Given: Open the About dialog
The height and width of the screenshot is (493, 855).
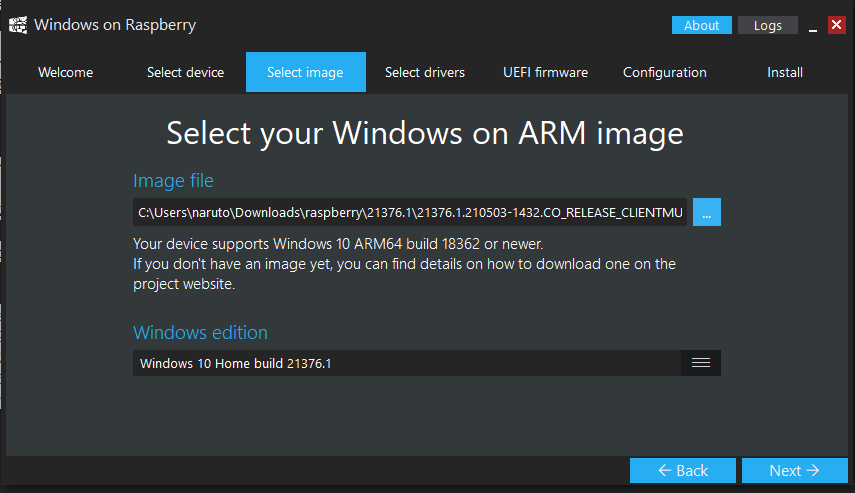Looking at the screenshot, I should [x=701, y=25].
